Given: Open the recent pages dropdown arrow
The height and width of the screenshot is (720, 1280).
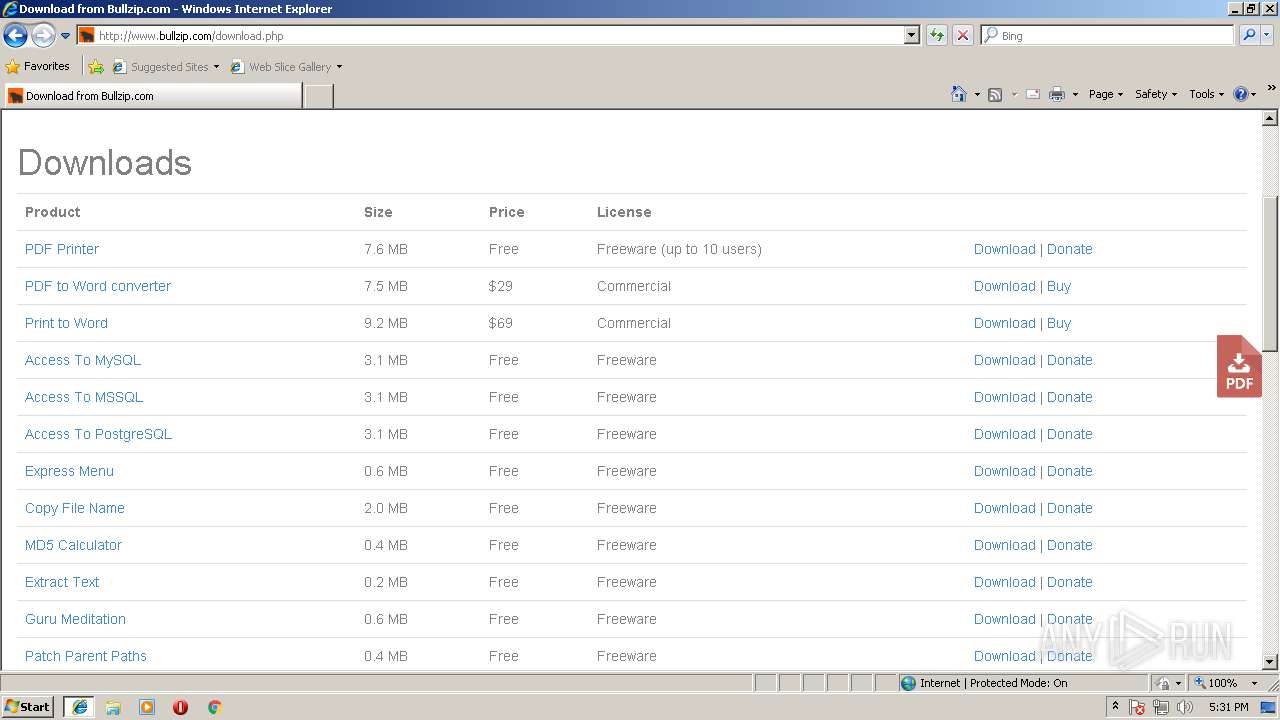Looking at the screenshot, I should [66, 36].
